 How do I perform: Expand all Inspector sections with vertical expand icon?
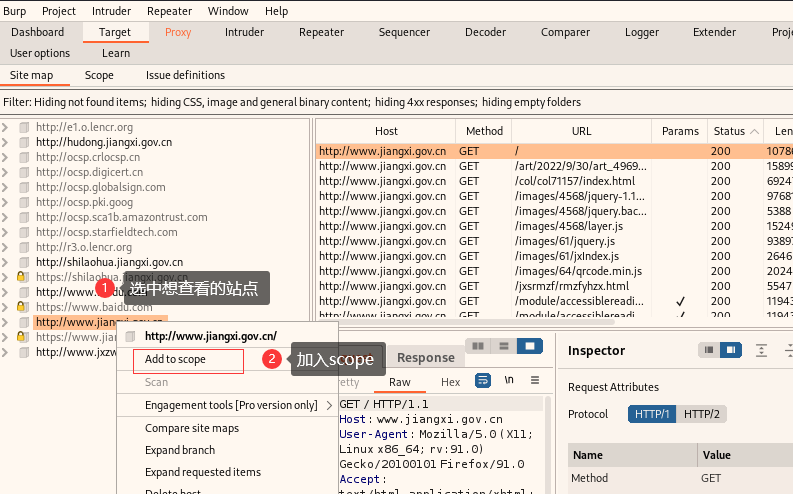coord(761,350)
